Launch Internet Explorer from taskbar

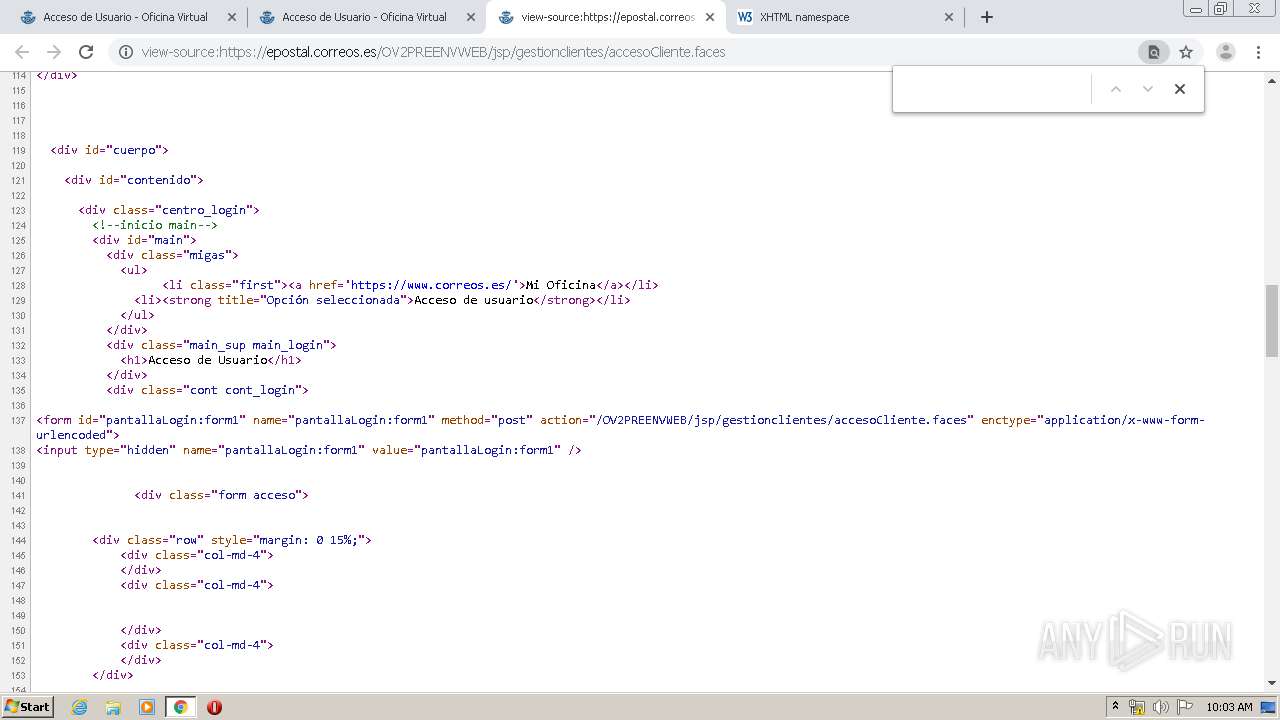79,707
